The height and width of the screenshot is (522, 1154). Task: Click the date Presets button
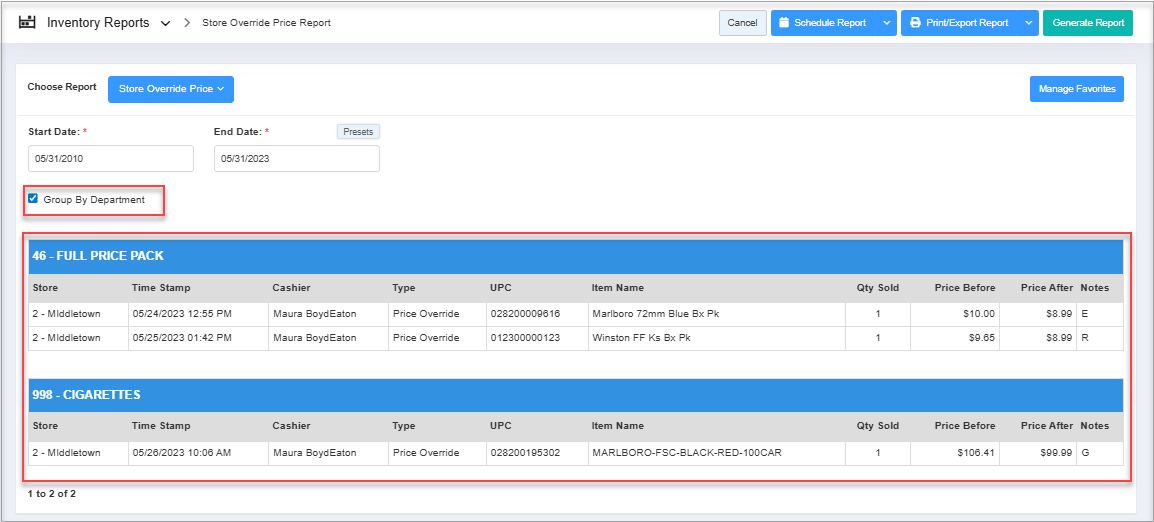[x=358, y=132]
